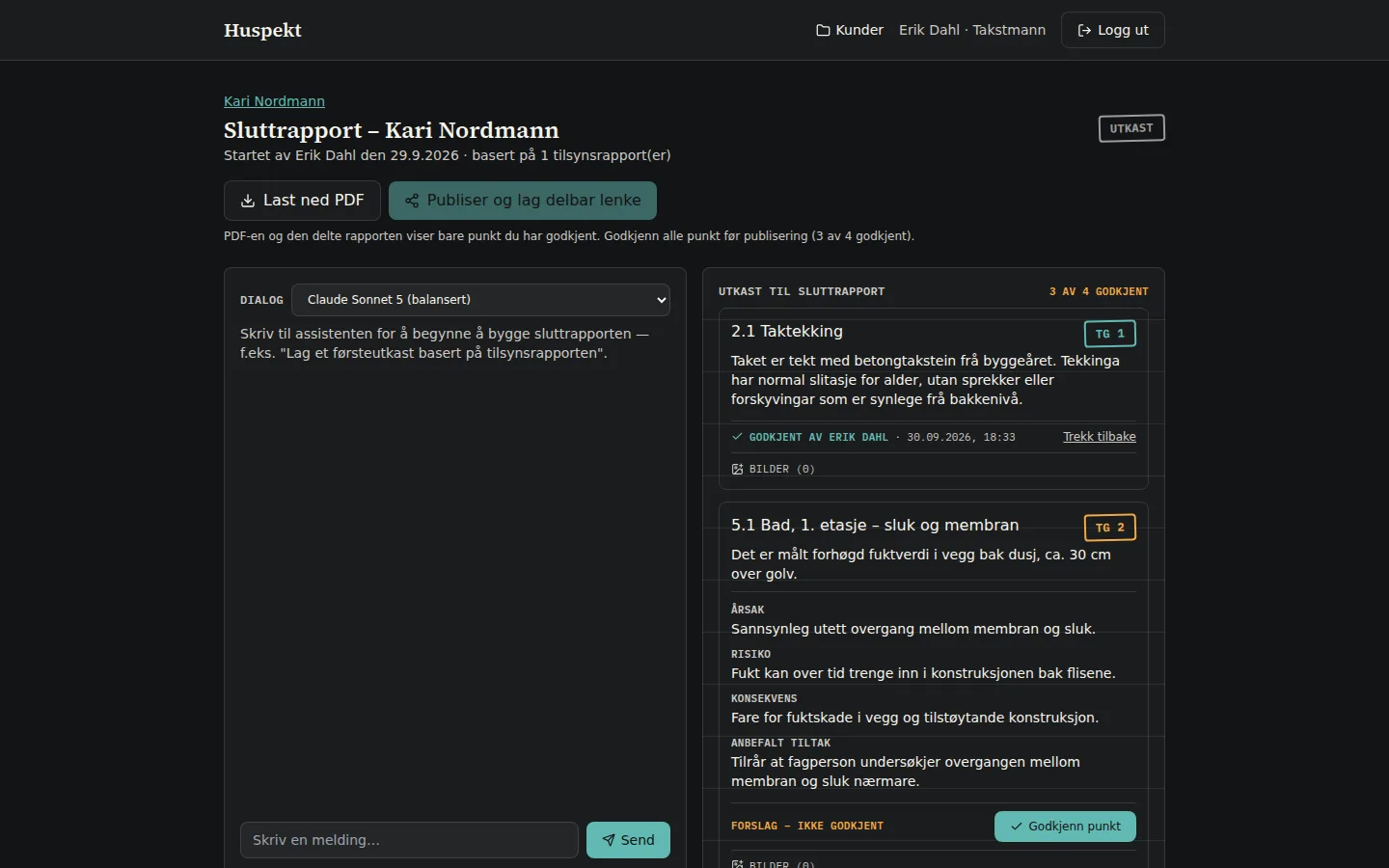Click the folder icon beside Kunder
Image resolution: width=1389 pixels, height=868 pixels.
click(823, 30)
